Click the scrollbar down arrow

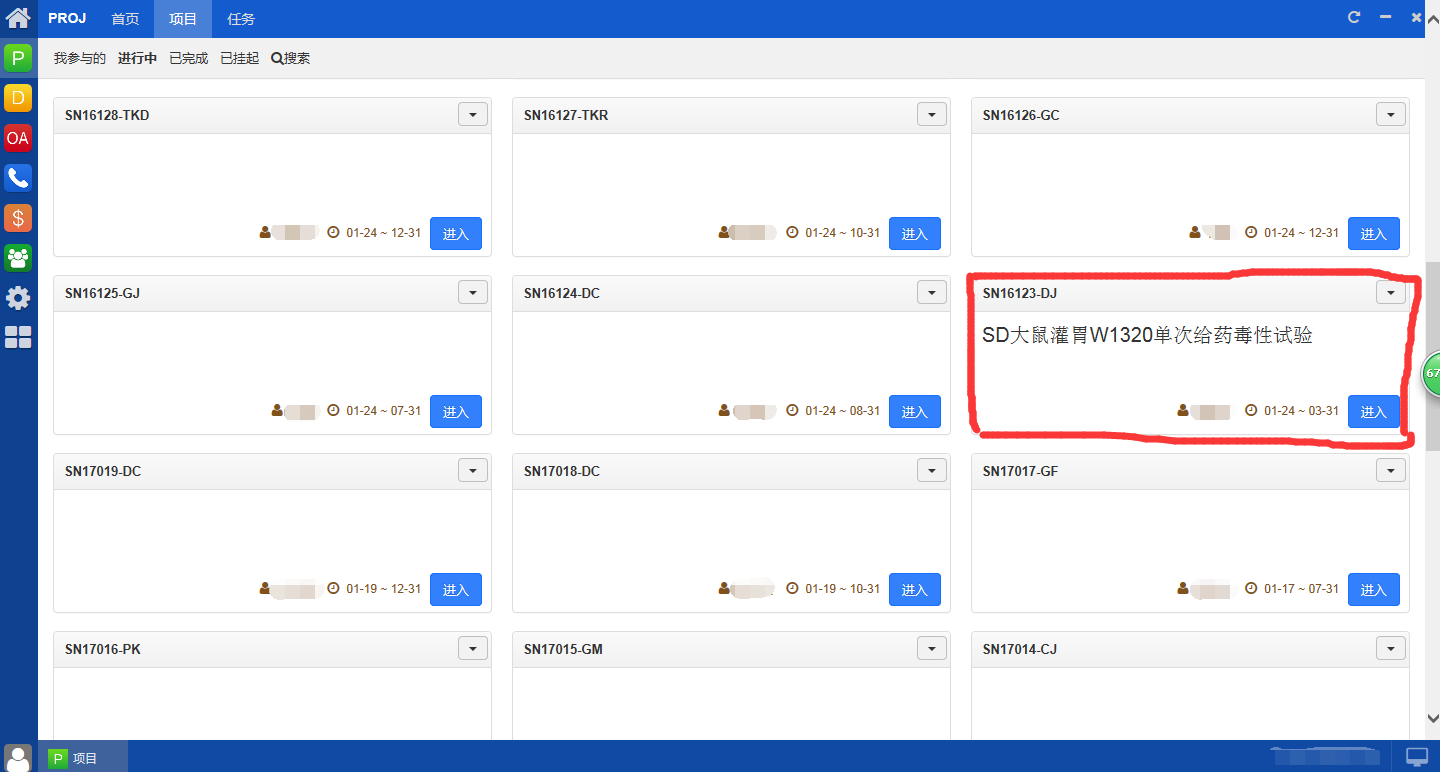pyautogui.click(x=1432, y=718)
